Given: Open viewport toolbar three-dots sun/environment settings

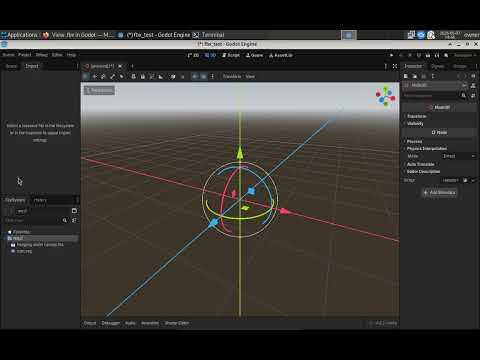Looking at the screenshot, I should click(x=212, y=76).
